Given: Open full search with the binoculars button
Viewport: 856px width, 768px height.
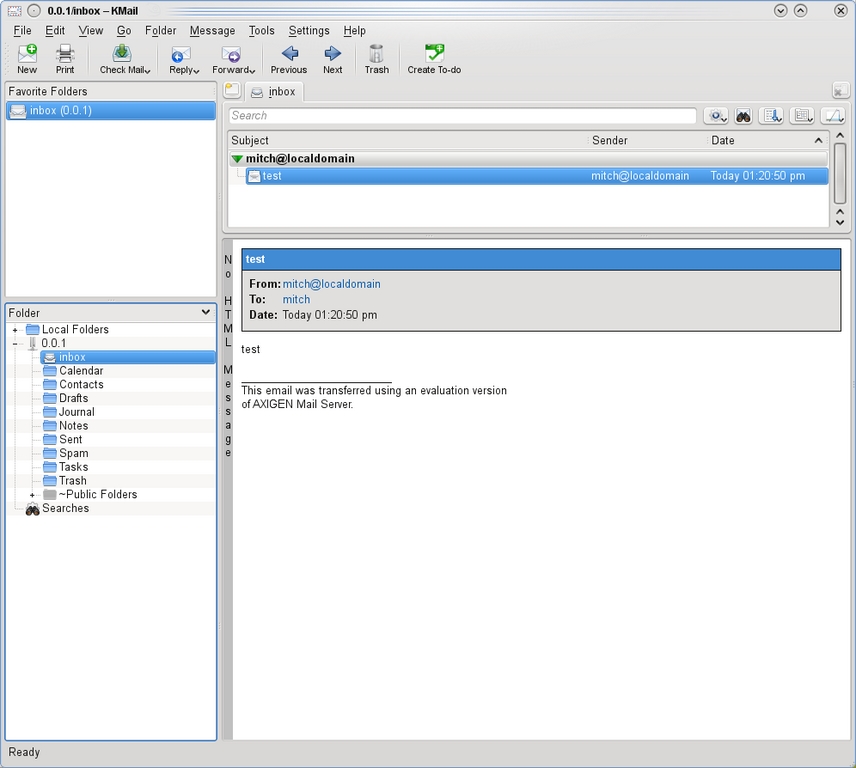Looking at the screenshot, I should 743,116.
